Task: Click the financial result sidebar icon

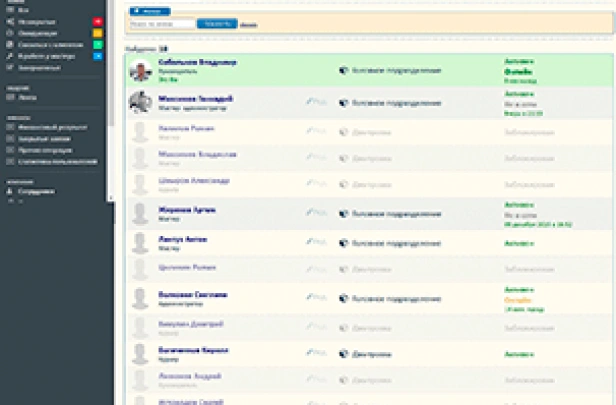Action: tap(10, 128)
